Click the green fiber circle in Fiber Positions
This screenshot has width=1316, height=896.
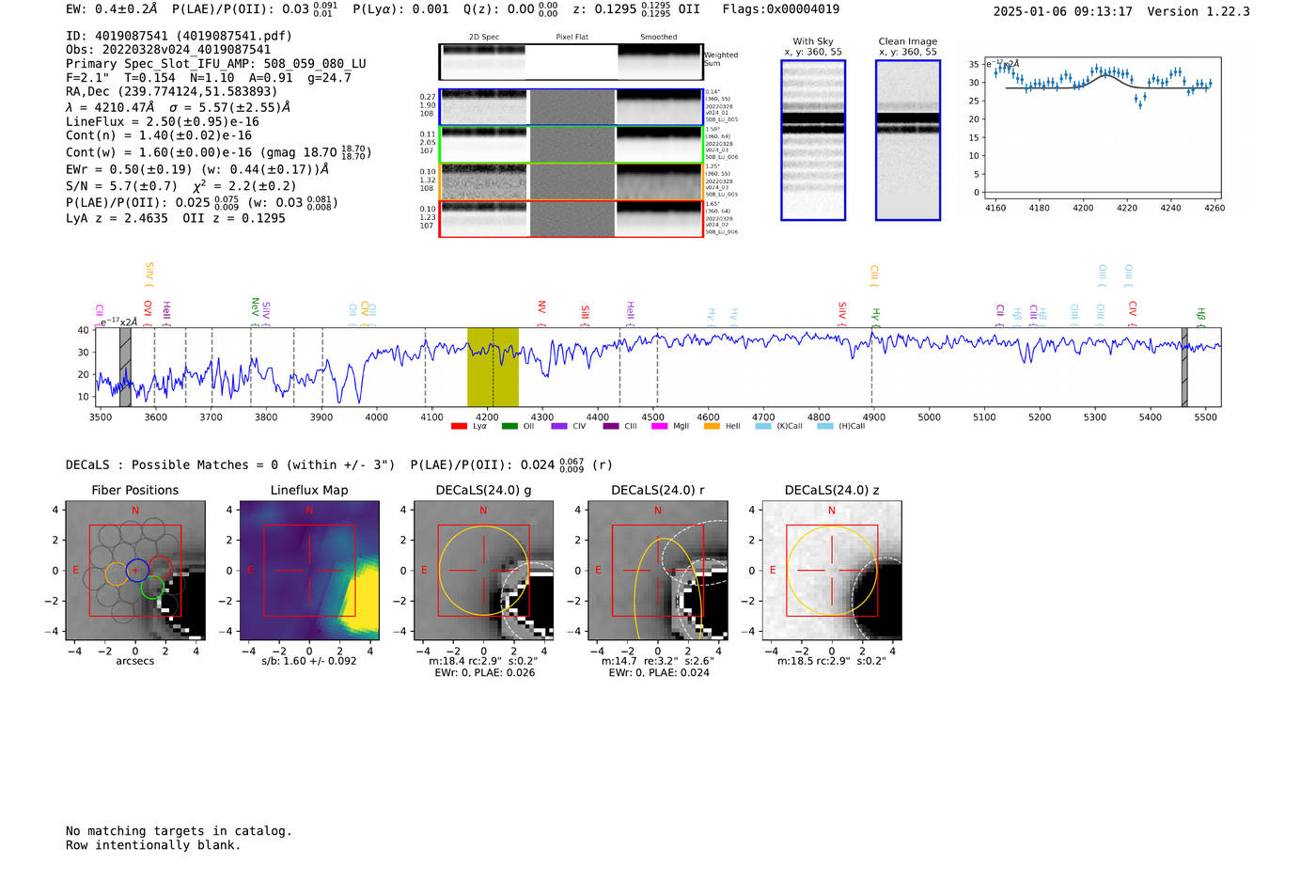(152, 589)
